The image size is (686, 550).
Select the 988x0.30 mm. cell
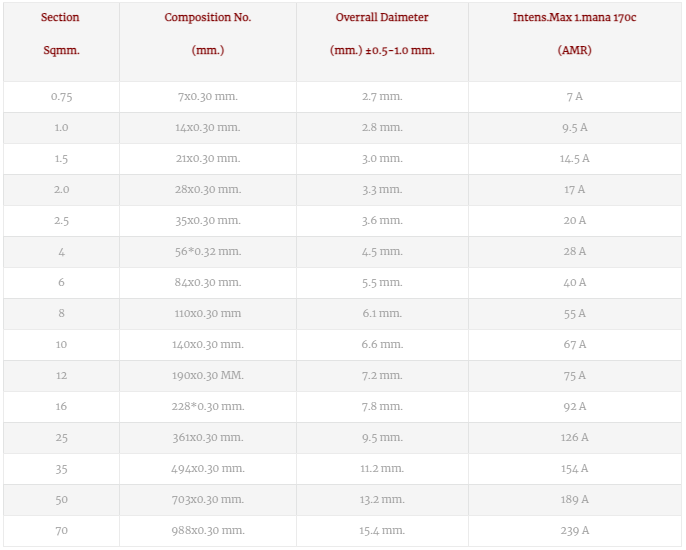208,531
